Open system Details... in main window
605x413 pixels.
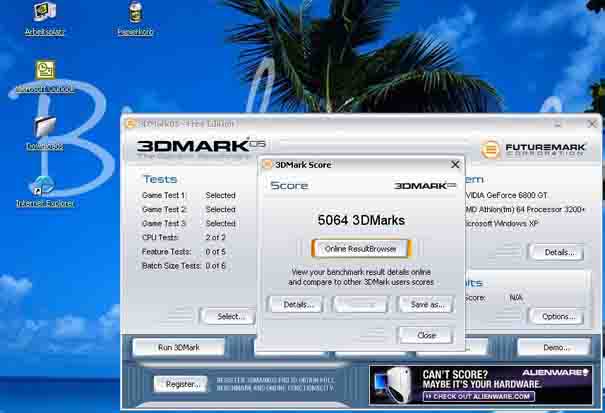(x=557, y=252)
